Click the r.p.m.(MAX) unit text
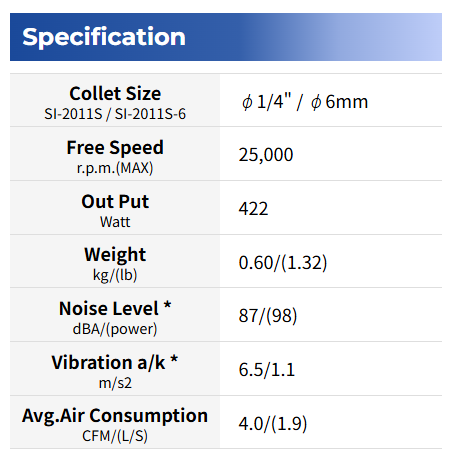455x460 pixels. [x=115, y=168]
